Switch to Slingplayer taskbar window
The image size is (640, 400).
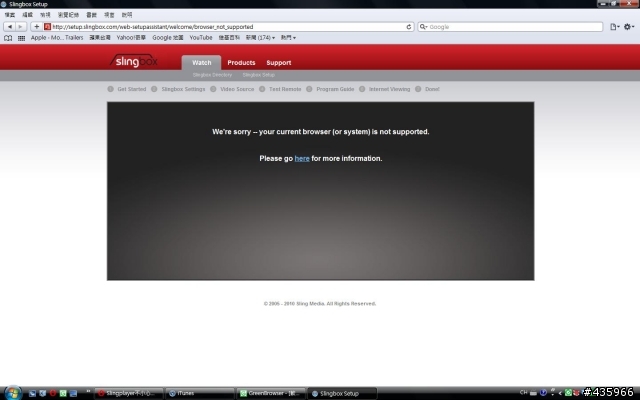click(129, 393)
